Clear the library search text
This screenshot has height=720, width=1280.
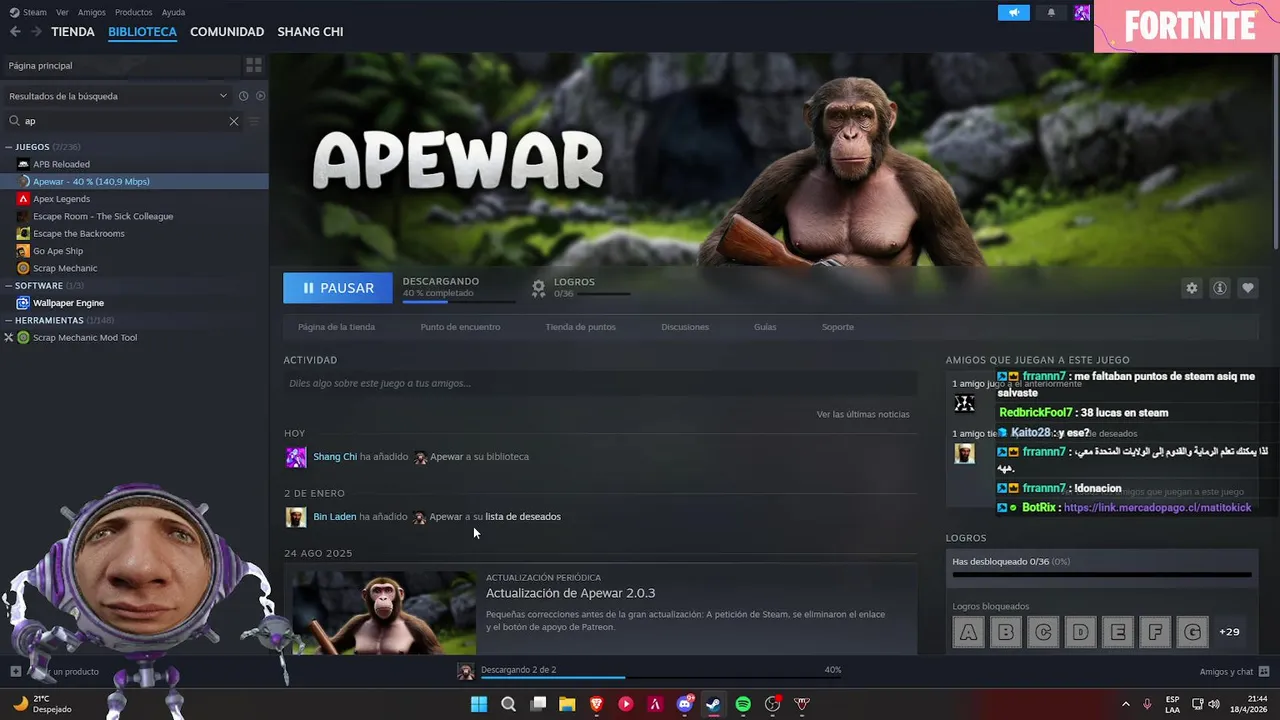pyautogui.click(x=234, y=121)
